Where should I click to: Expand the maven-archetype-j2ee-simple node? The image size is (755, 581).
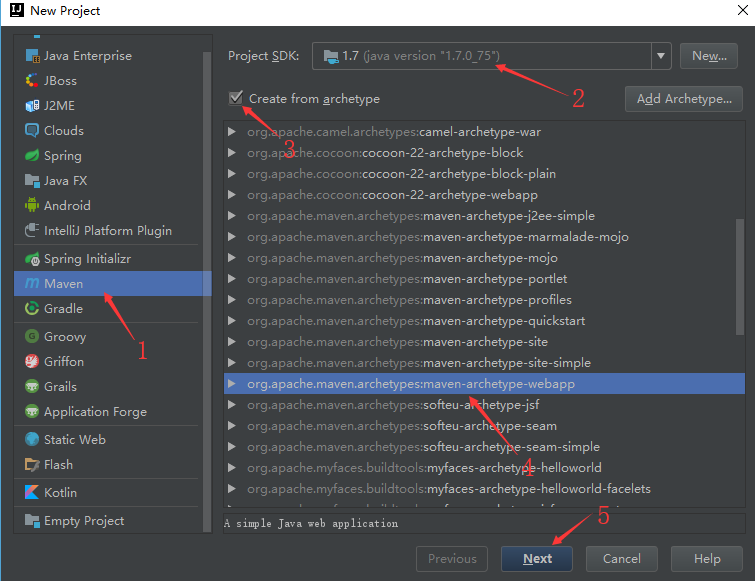(232, 216)
